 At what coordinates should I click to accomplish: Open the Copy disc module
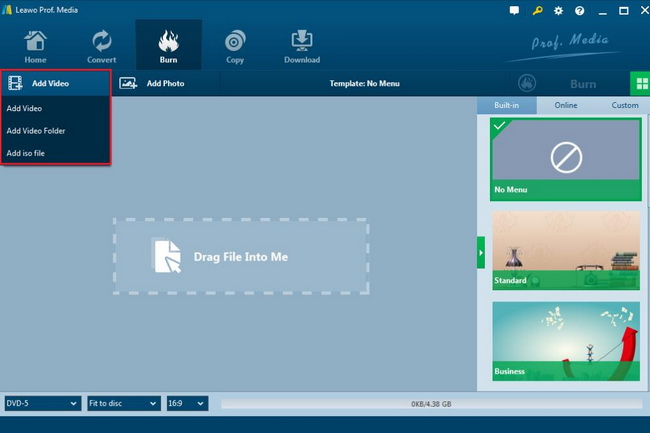click(x=235, y=47)
